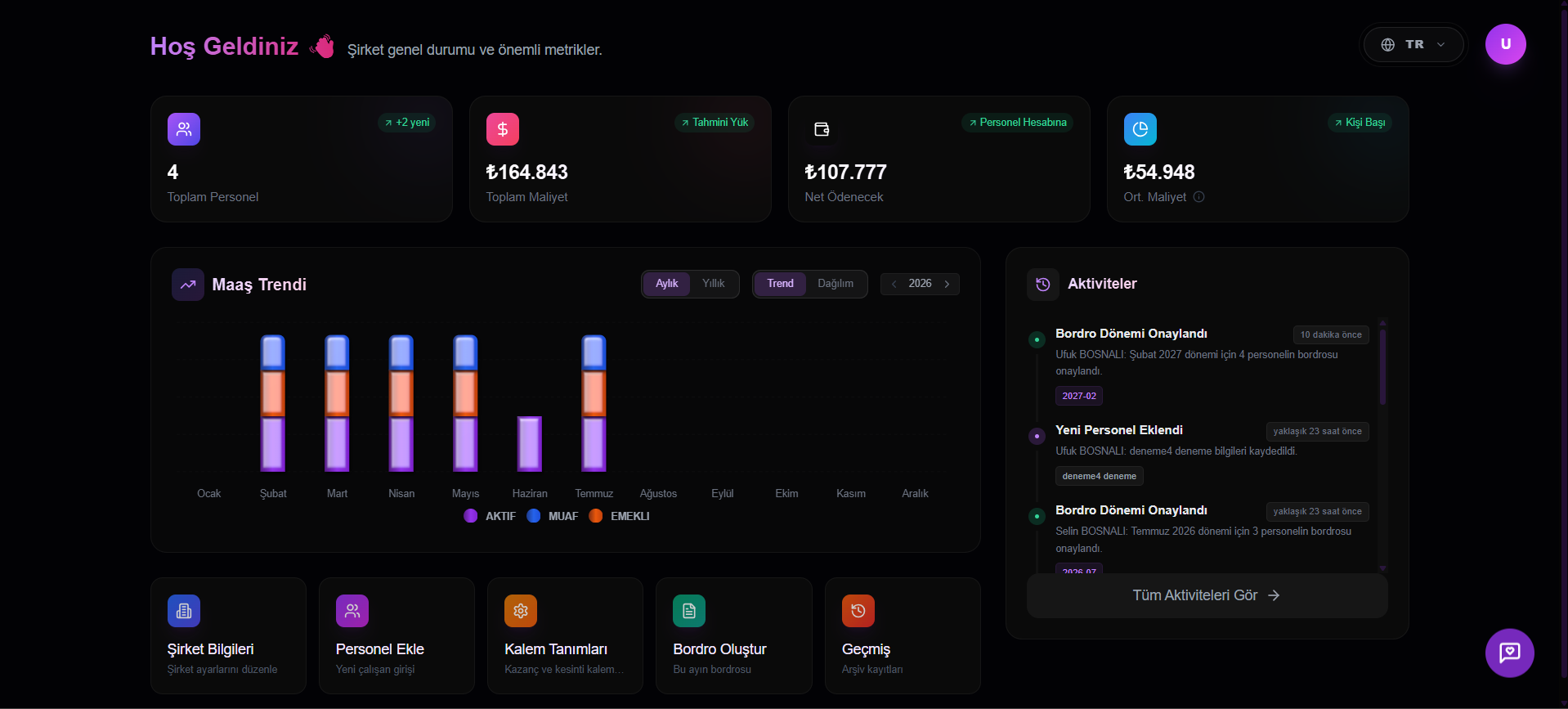This screenshot has width=1568, height=709.
Task: Open the TR language dropdown
Action: [1413, 44]
